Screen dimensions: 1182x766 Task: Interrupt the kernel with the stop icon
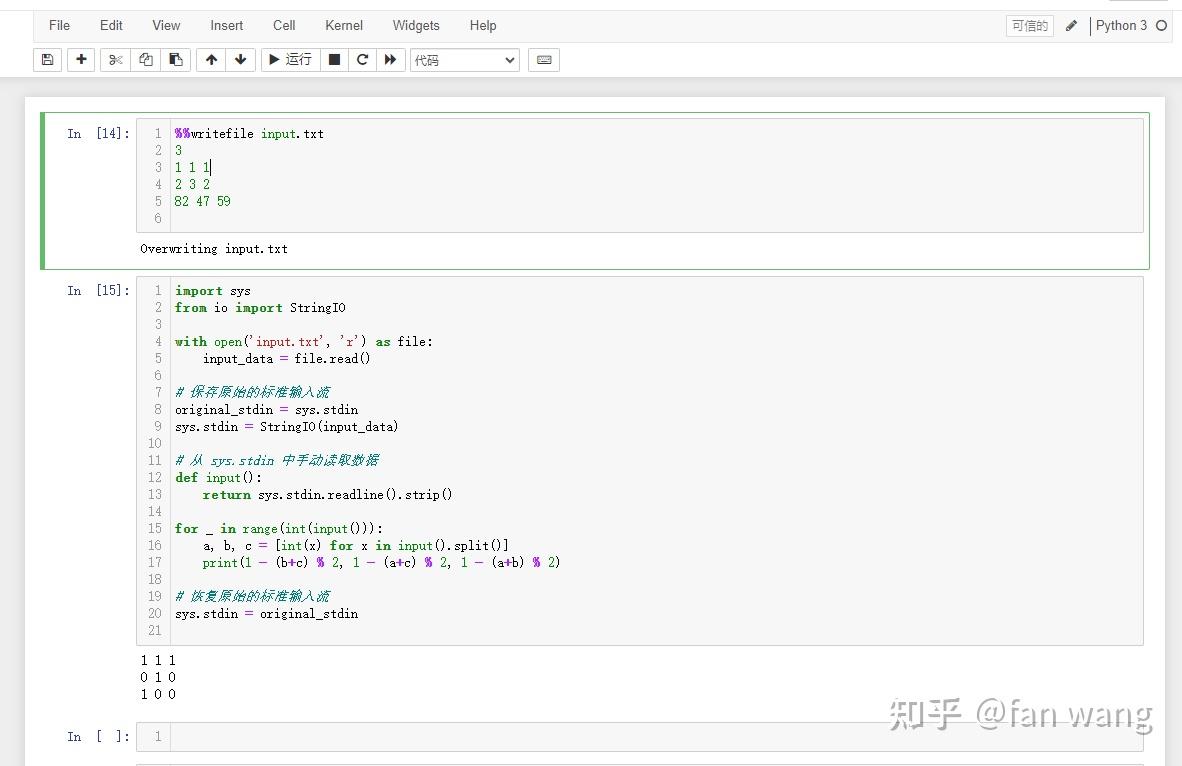(334, 60)
